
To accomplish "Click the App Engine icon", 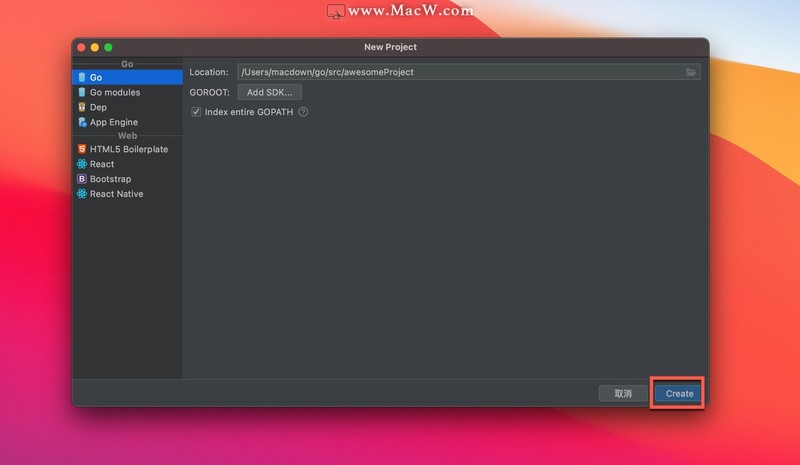I will [x=82, y=122].
